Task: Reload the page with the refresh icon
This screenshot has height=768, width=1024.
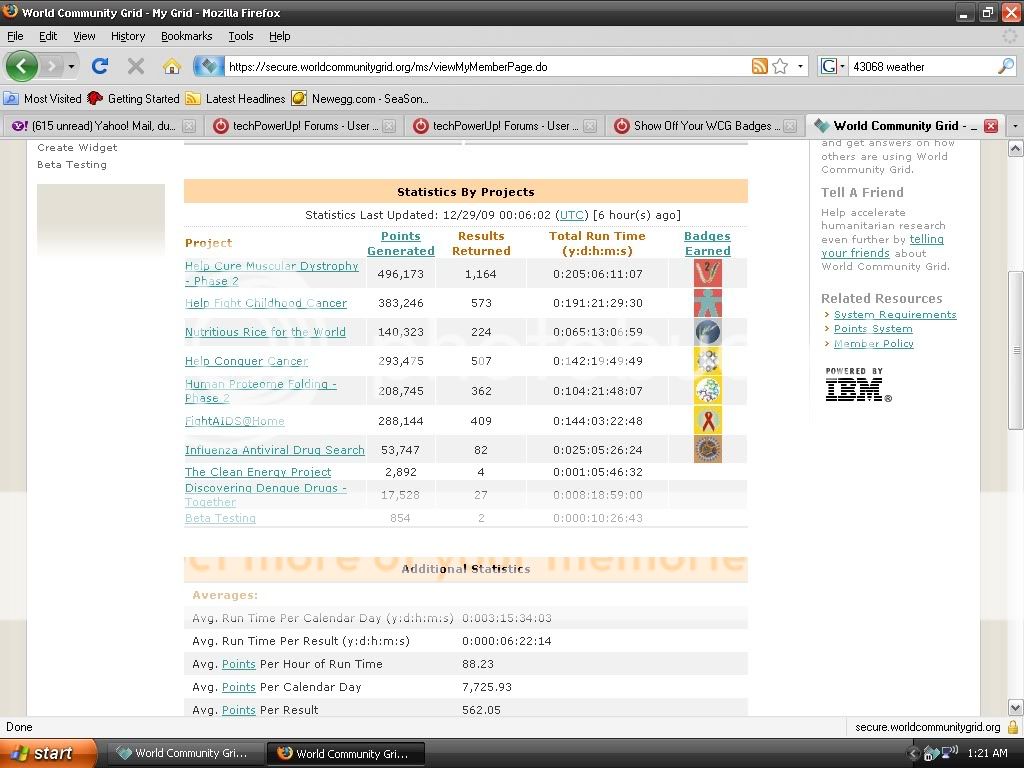Action: click(x=99, y=67)
